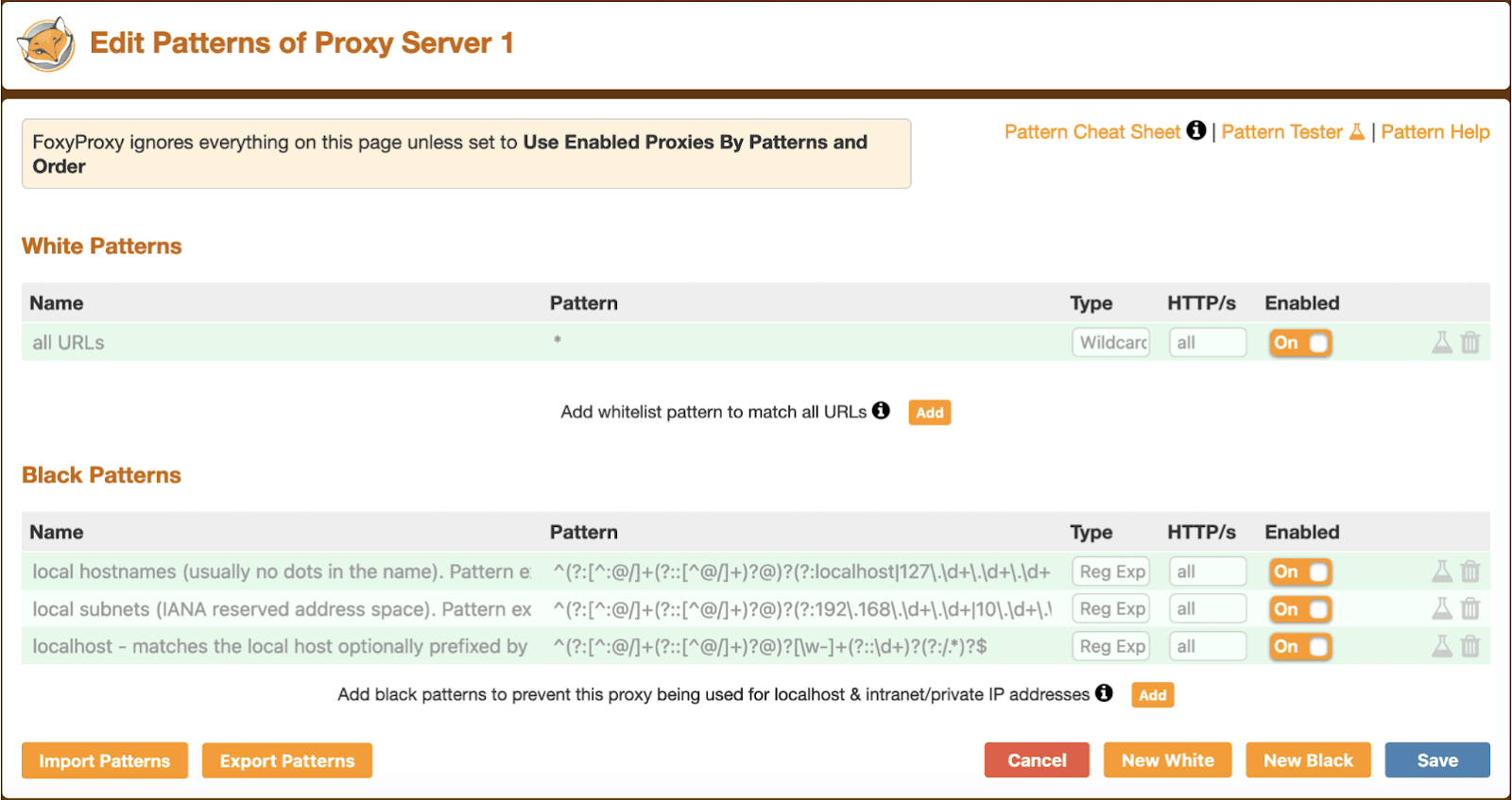Open HTTP/s dropdown for local subnets row
This screenshot has width=1512, height=800.
coord(1208,608)
